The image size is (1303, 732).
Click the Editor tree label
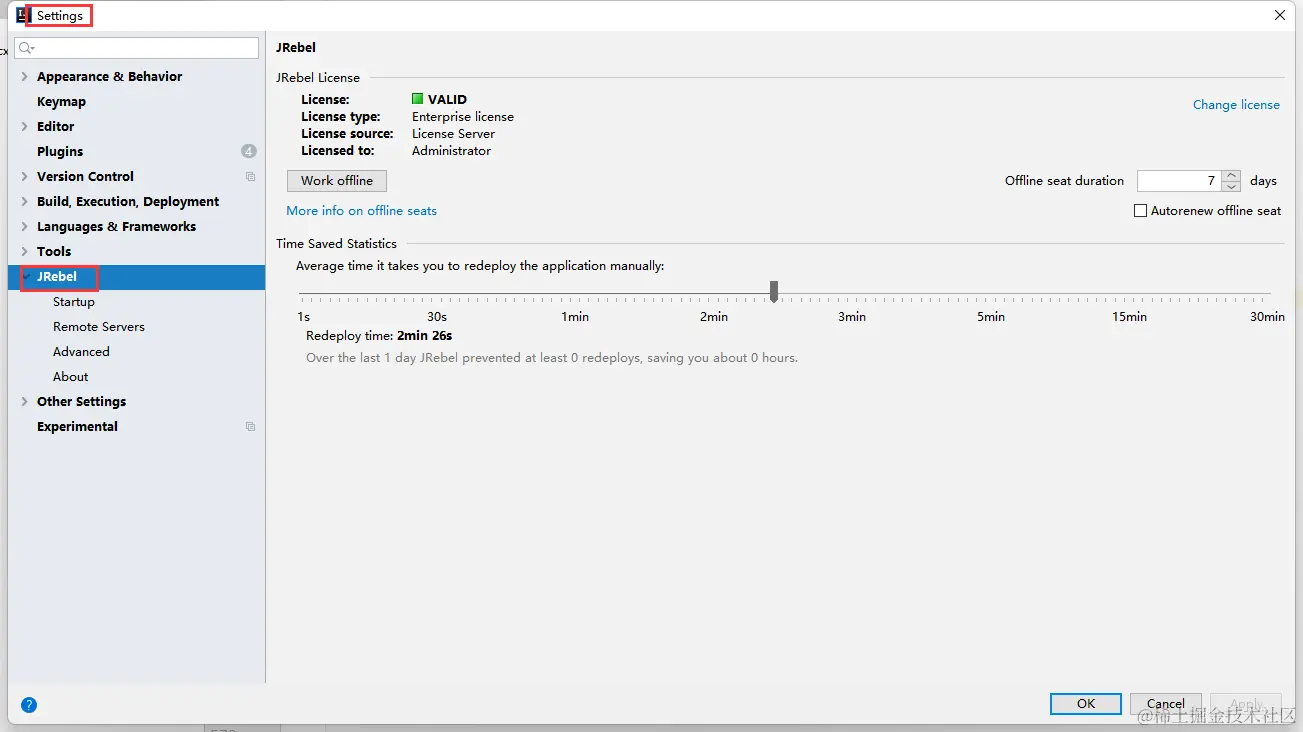coord(56,127)
